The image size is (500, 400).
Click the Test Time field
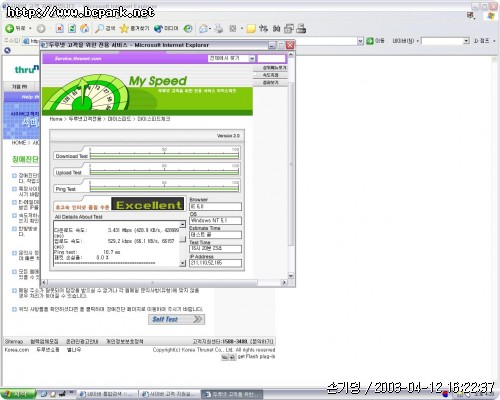(x=215, y=248)
